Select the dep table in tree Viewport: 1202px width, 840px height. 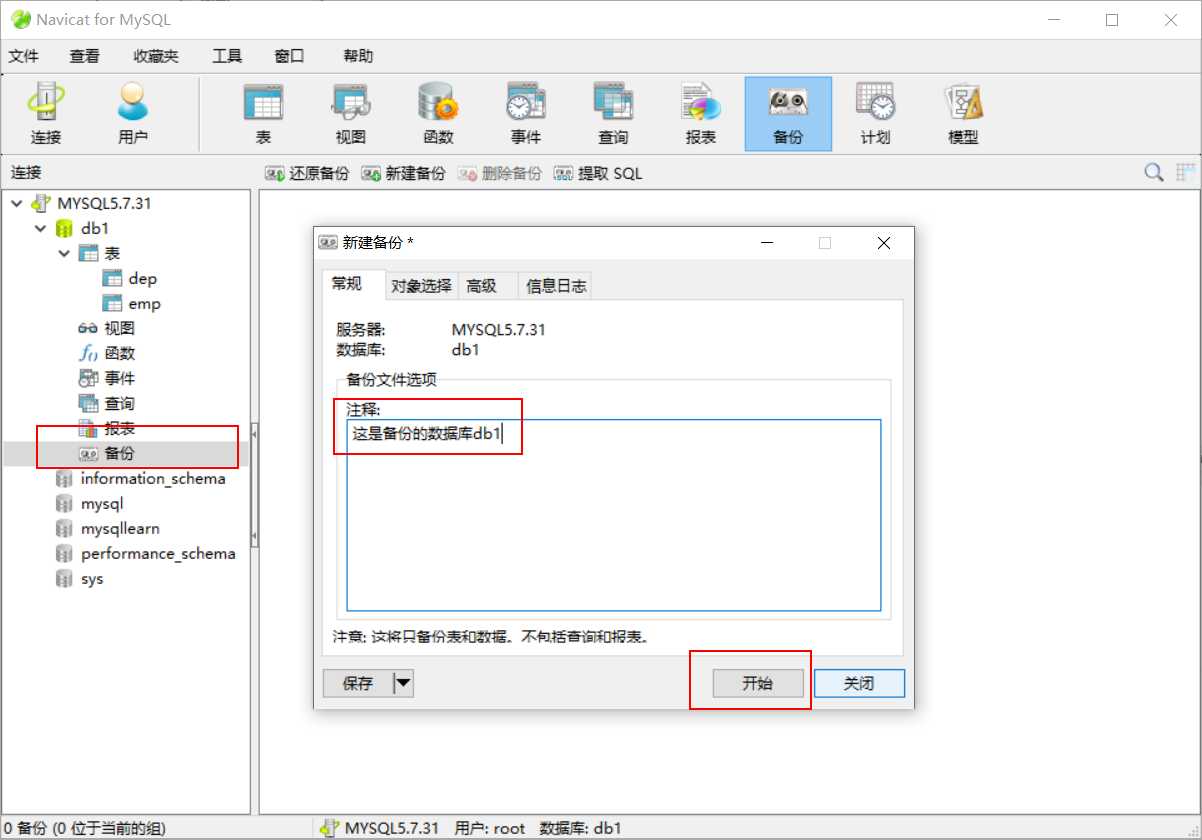(130, 279)
